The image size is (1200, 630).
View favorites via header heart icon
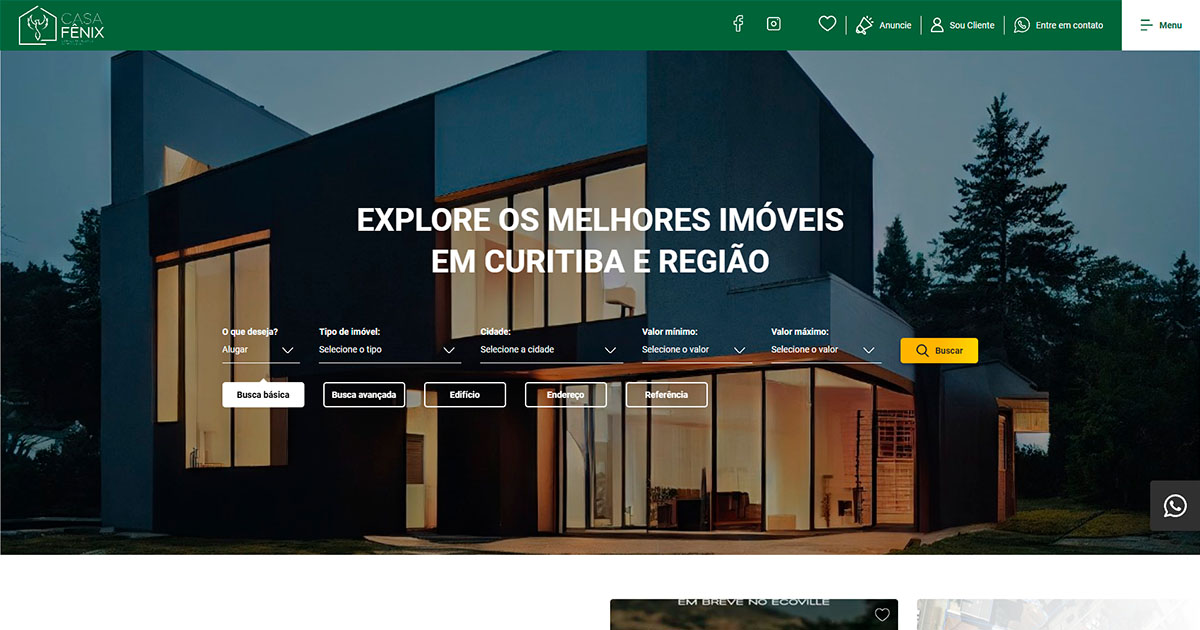coord(827,24)
